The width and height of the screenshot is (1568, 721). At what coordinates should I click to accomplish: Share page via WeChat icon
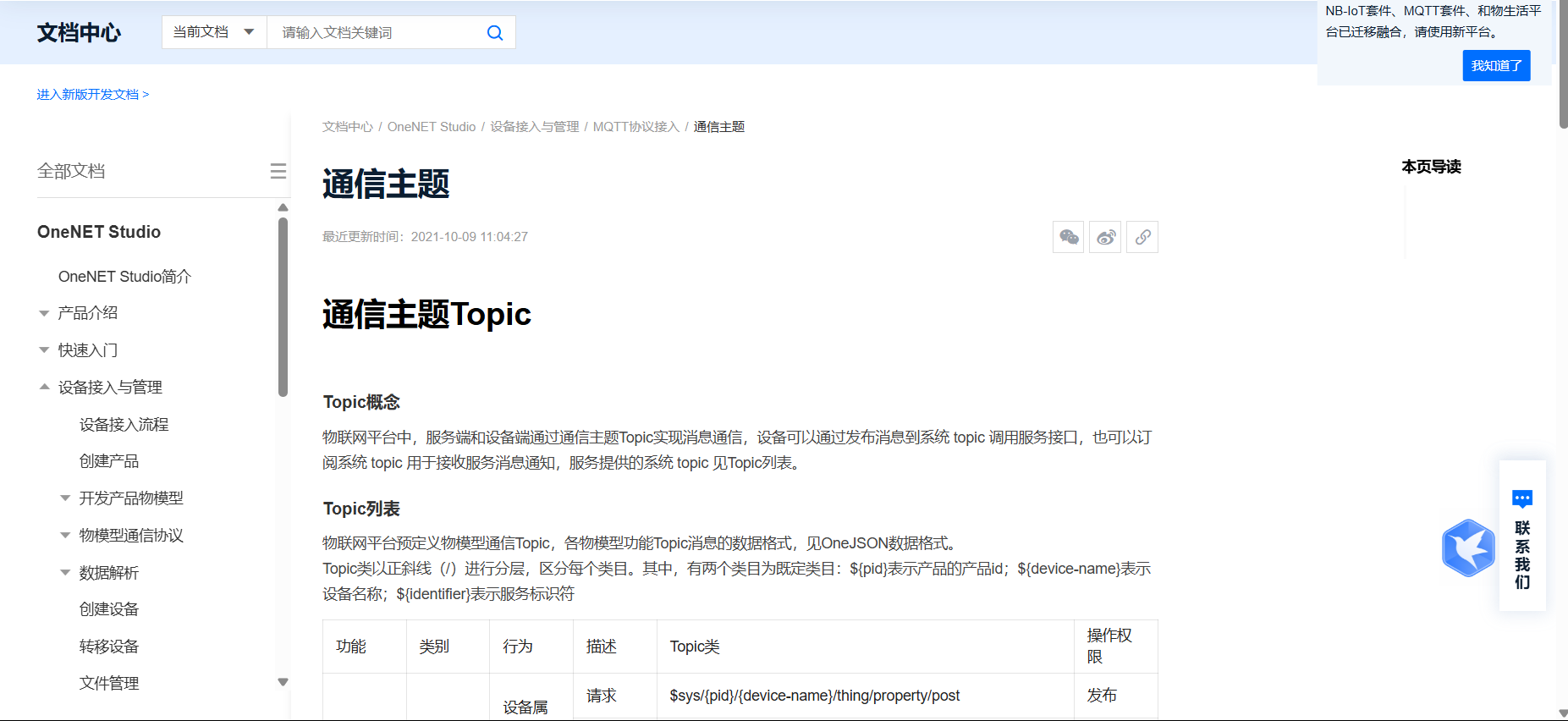pyautogui.click(x=1069, y=237)
